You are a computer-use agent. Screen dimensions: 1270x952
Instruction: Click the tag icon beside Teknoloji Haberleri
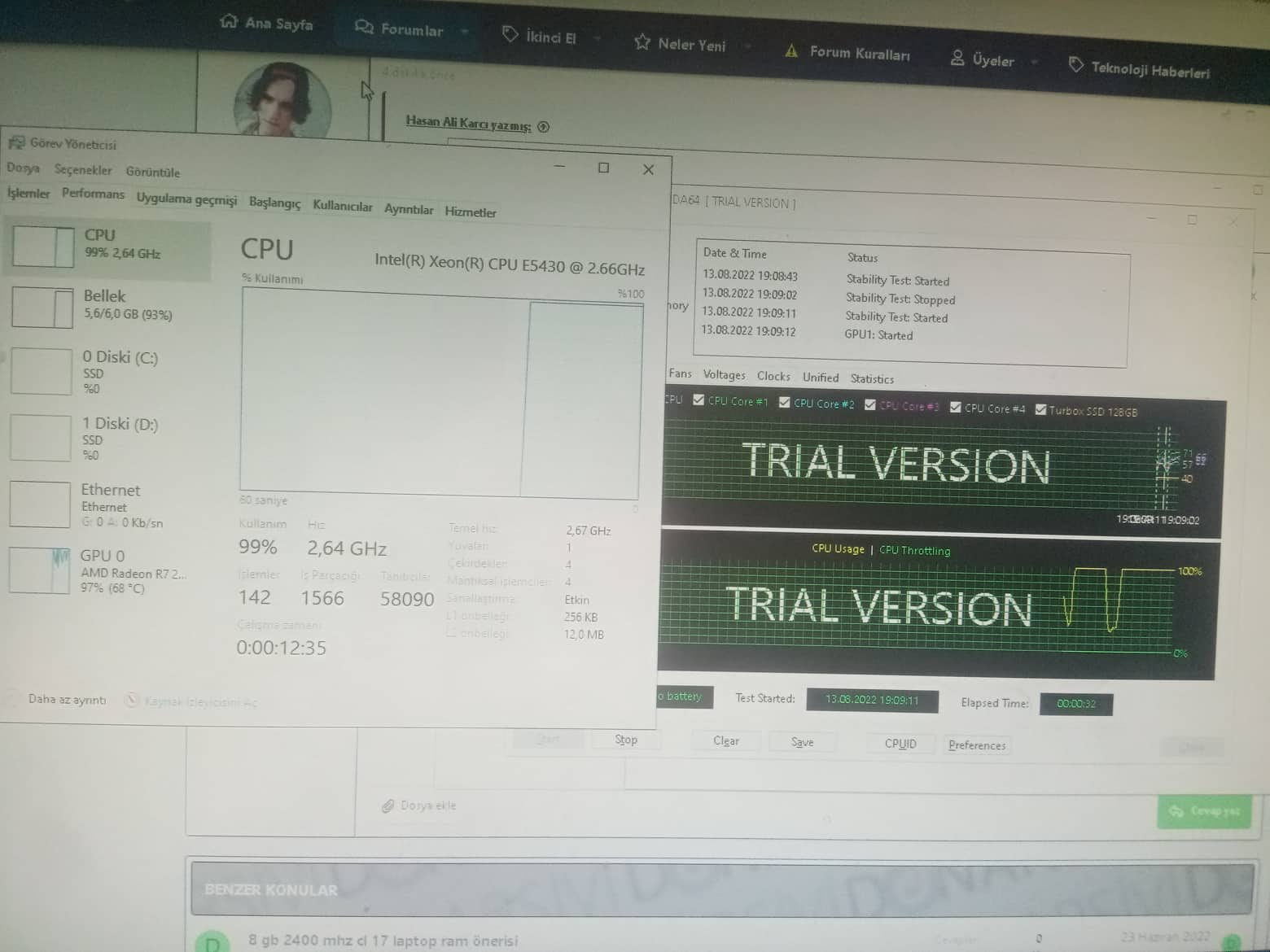point(1076,64)
